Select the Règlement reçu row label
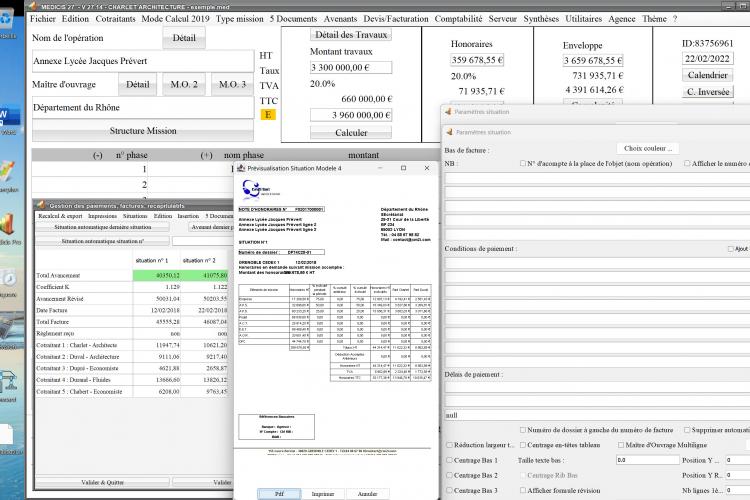The width and height of the screenshot is (750, 500). [x=55, y=333]
